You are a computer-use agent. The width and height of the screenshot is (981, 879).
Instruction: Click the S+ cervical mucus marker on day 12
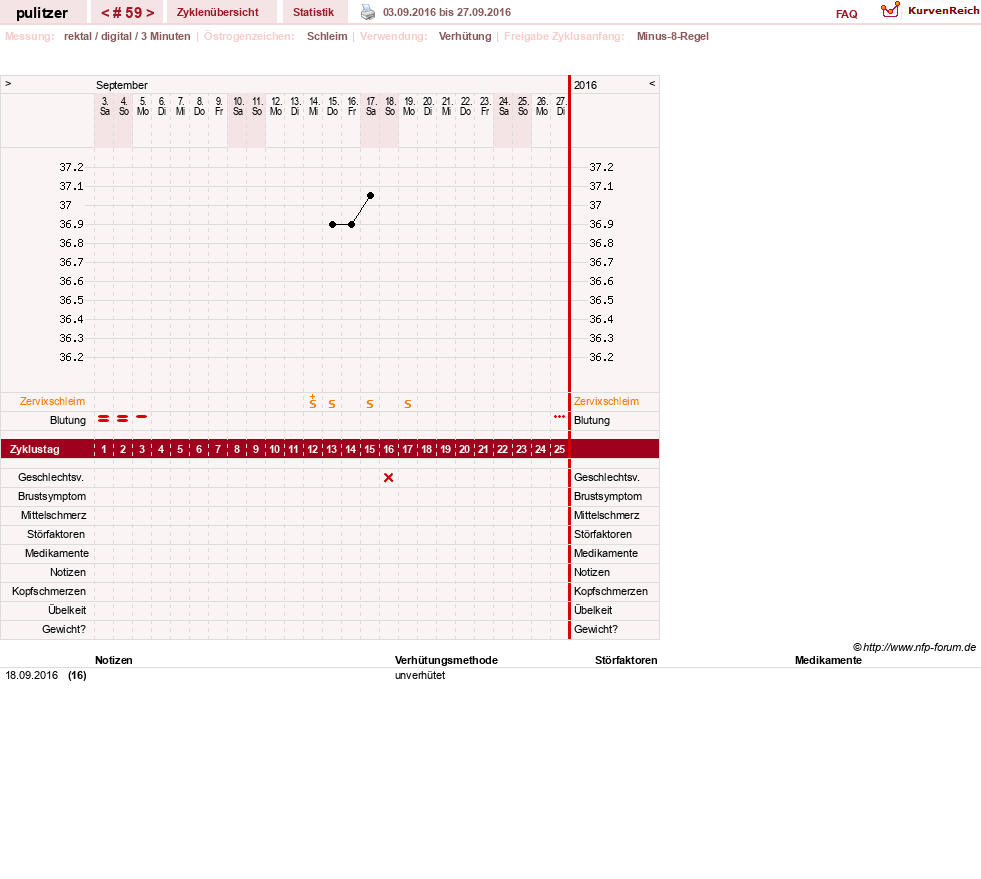(313, 402)
